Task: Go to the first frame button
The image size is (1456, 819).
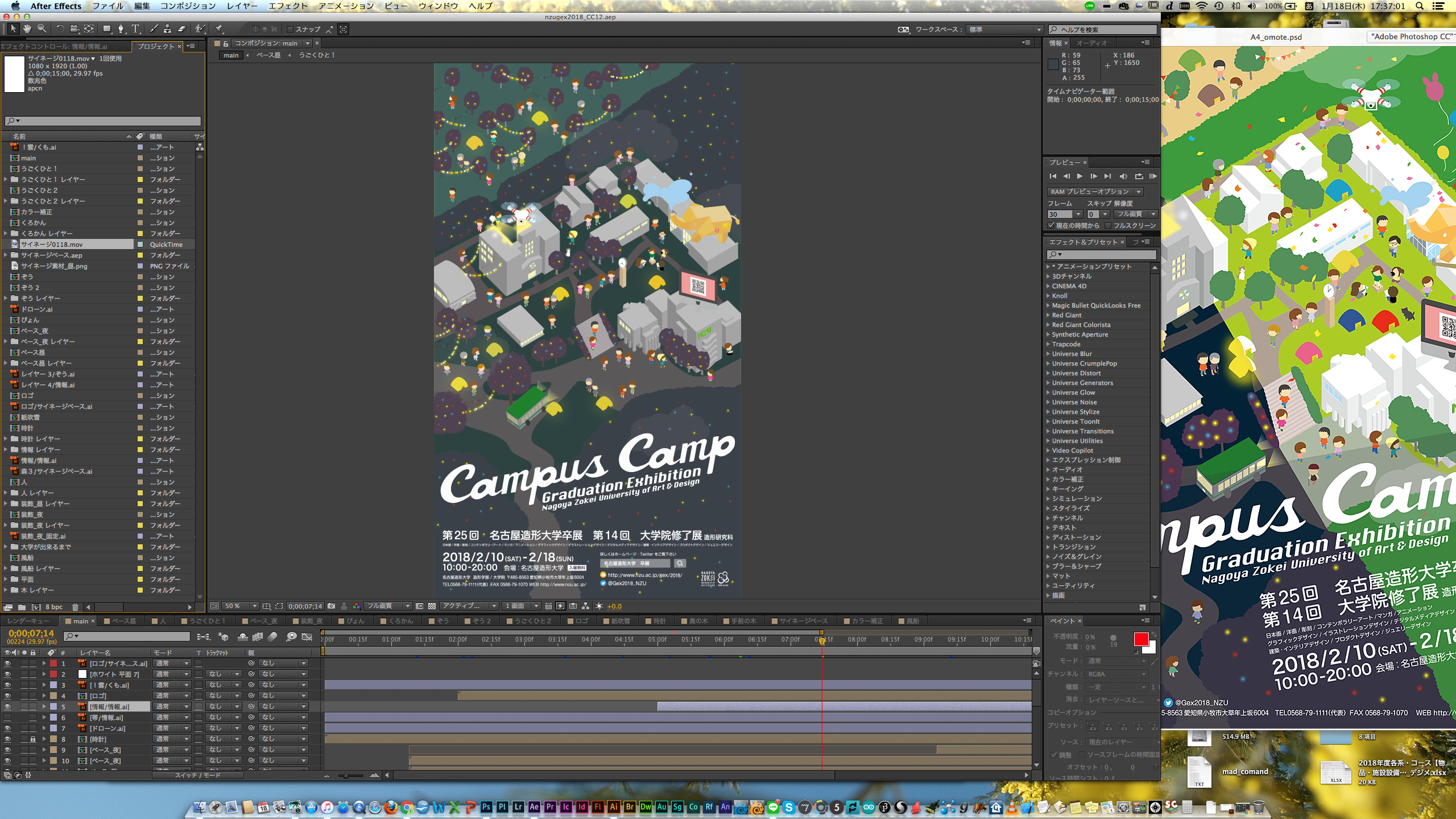Action: click(x=1053, y=176)
